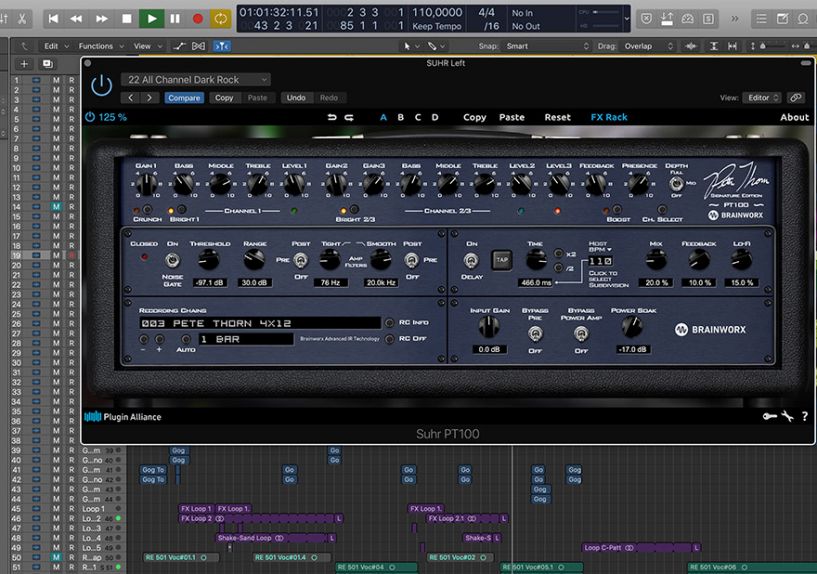
Task: Toggle the Noise Gate On switch
Action: [172, 260]
